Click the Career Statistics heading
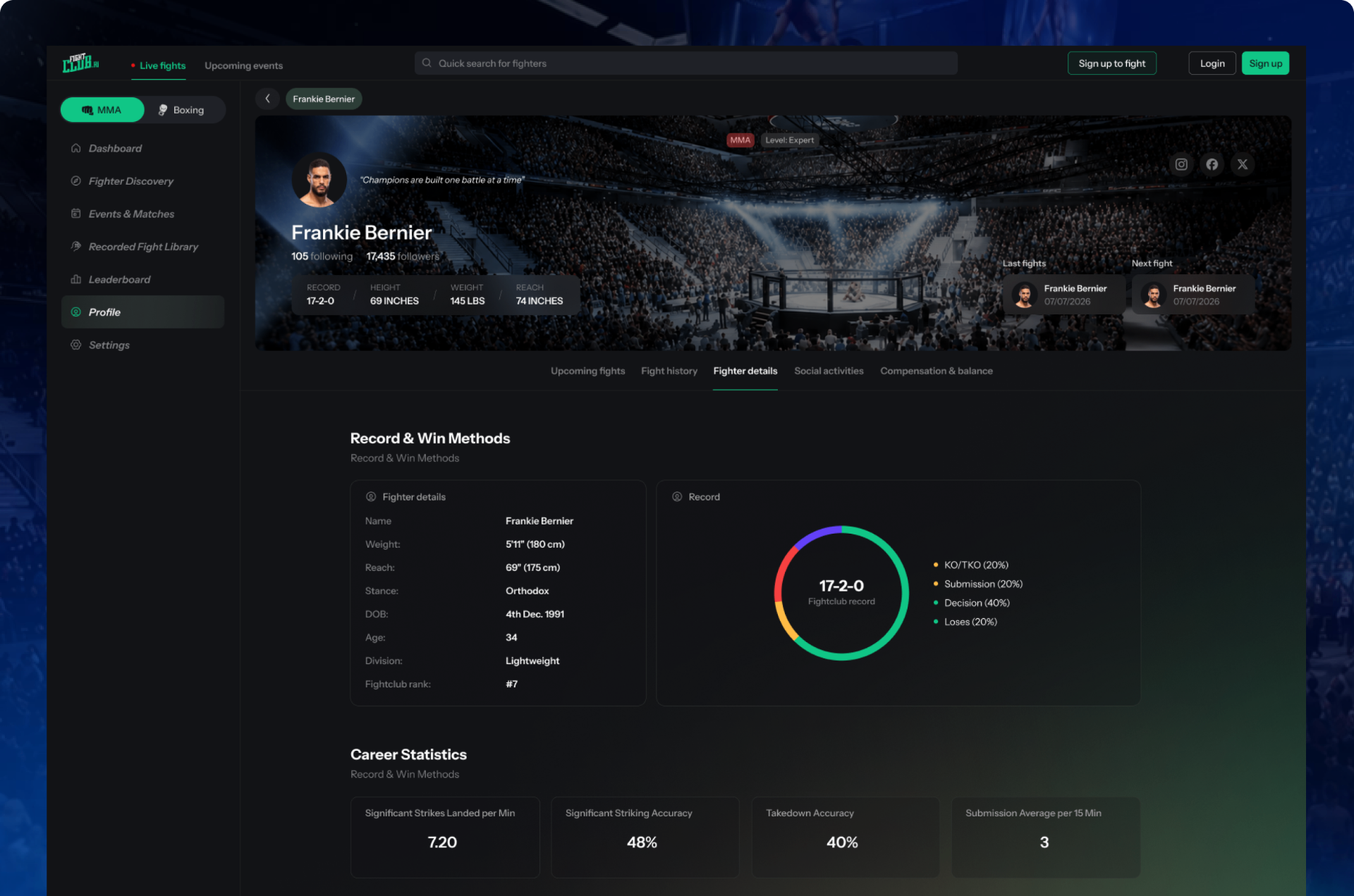The image size is (1354, 896). 408,754
